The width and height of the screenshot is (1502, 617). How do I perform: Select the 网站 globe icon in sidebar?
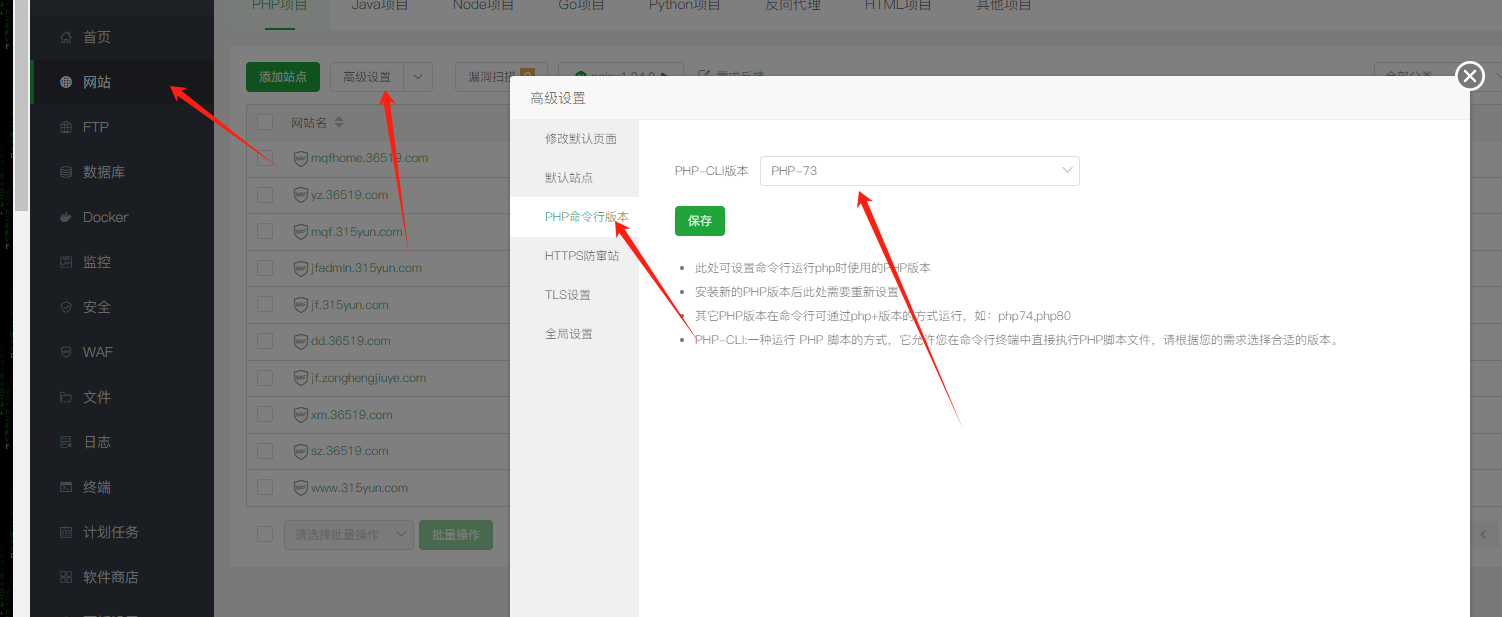(x=66, y=82)
